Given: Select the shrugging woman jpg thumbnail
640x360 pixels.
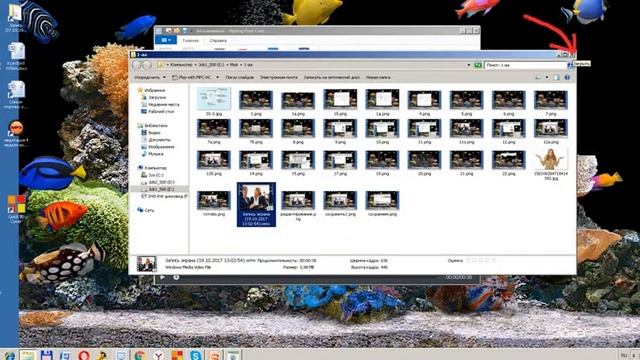Looking at the screenshot, I should pyautogui.click(x=551, y=159).
